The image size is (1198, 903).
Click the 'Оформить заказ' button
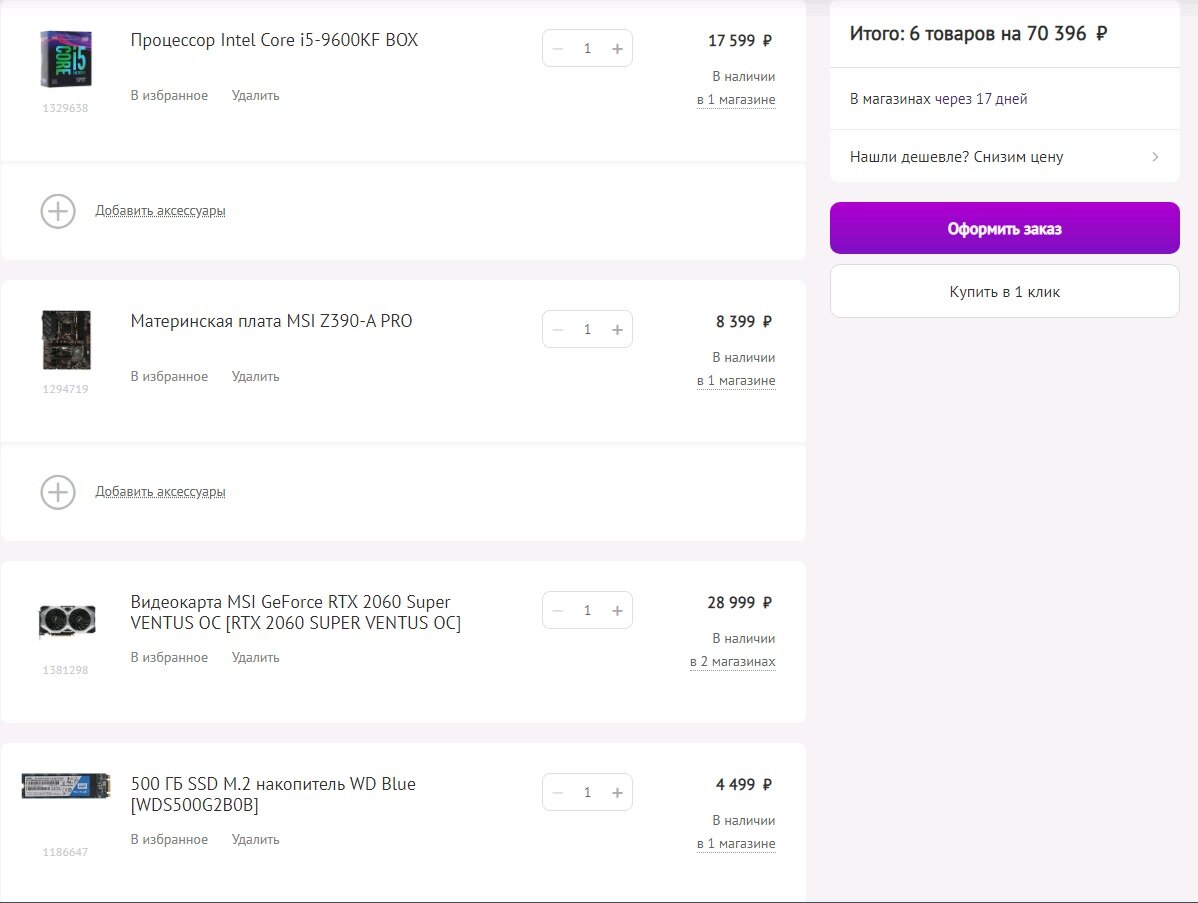click(1005, 228)
